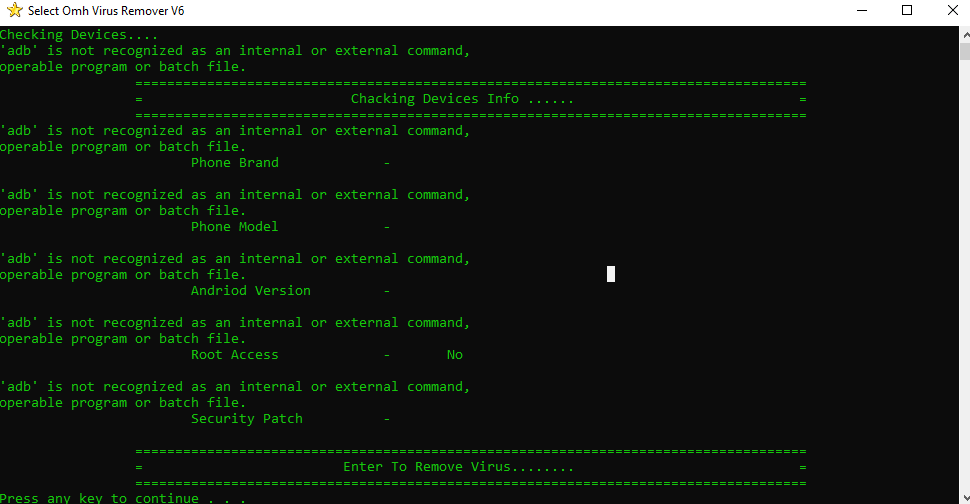The height and width of the screenshot is (504, 970).
Task: Click the vertical scrollbar thumb
Action: 964,51
